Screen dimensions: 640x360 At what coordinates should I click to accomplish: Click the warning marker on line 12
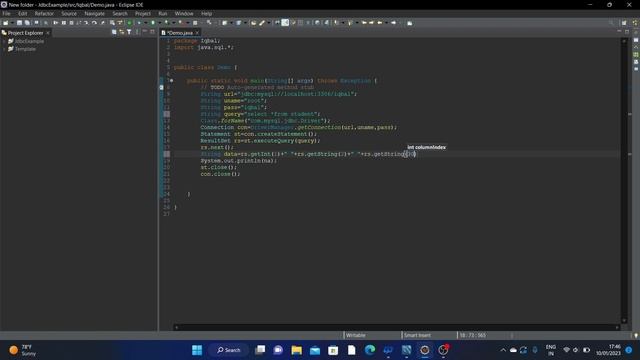[x=167, y=114]
